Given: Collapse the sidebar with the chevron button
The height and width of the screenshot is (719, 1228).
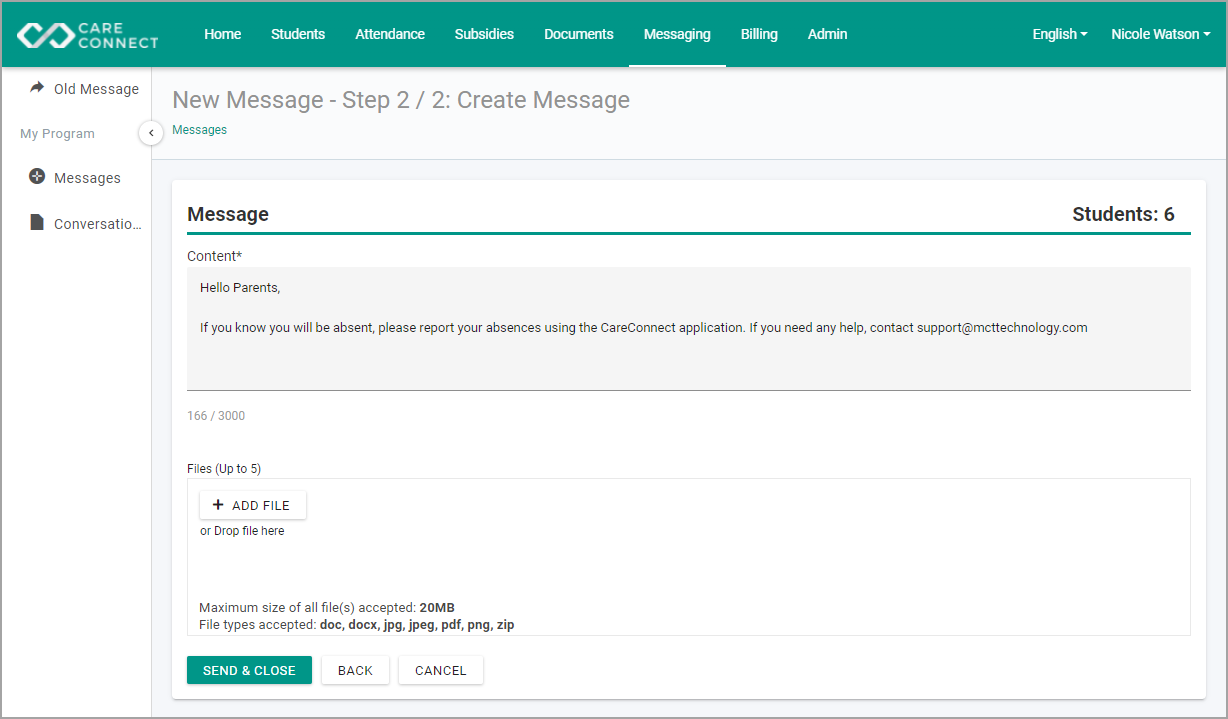Looking at the screenshot, I should (151, 132).
